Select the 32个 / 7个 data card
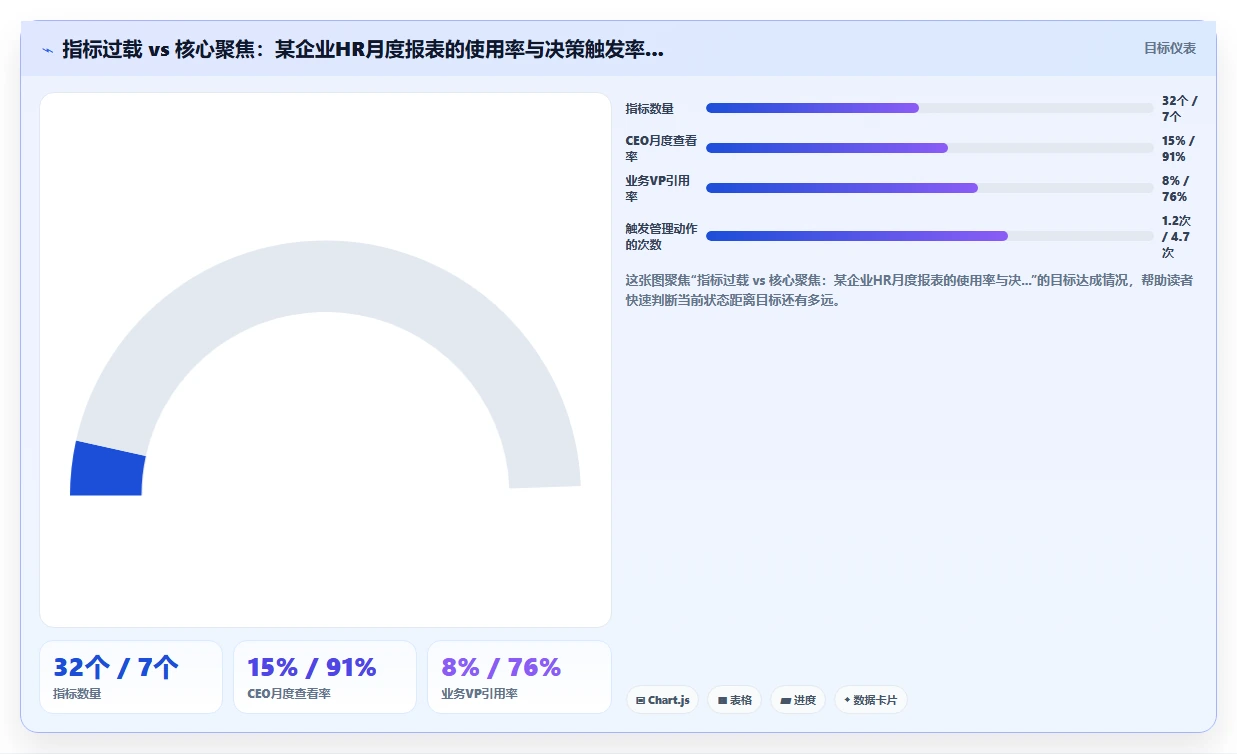This screenshot has height=754, width=1237. click(131, 677)
